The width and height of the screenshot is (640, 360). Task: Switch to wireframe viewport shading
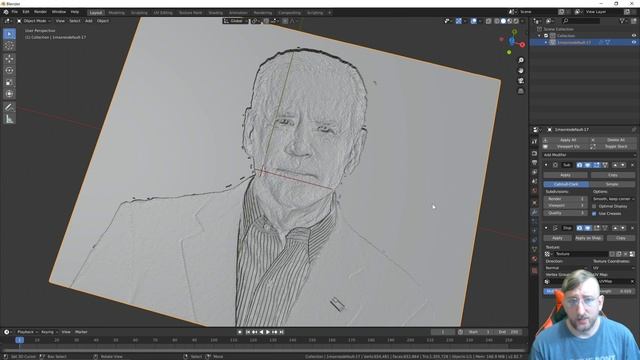(x=497, y=21)
